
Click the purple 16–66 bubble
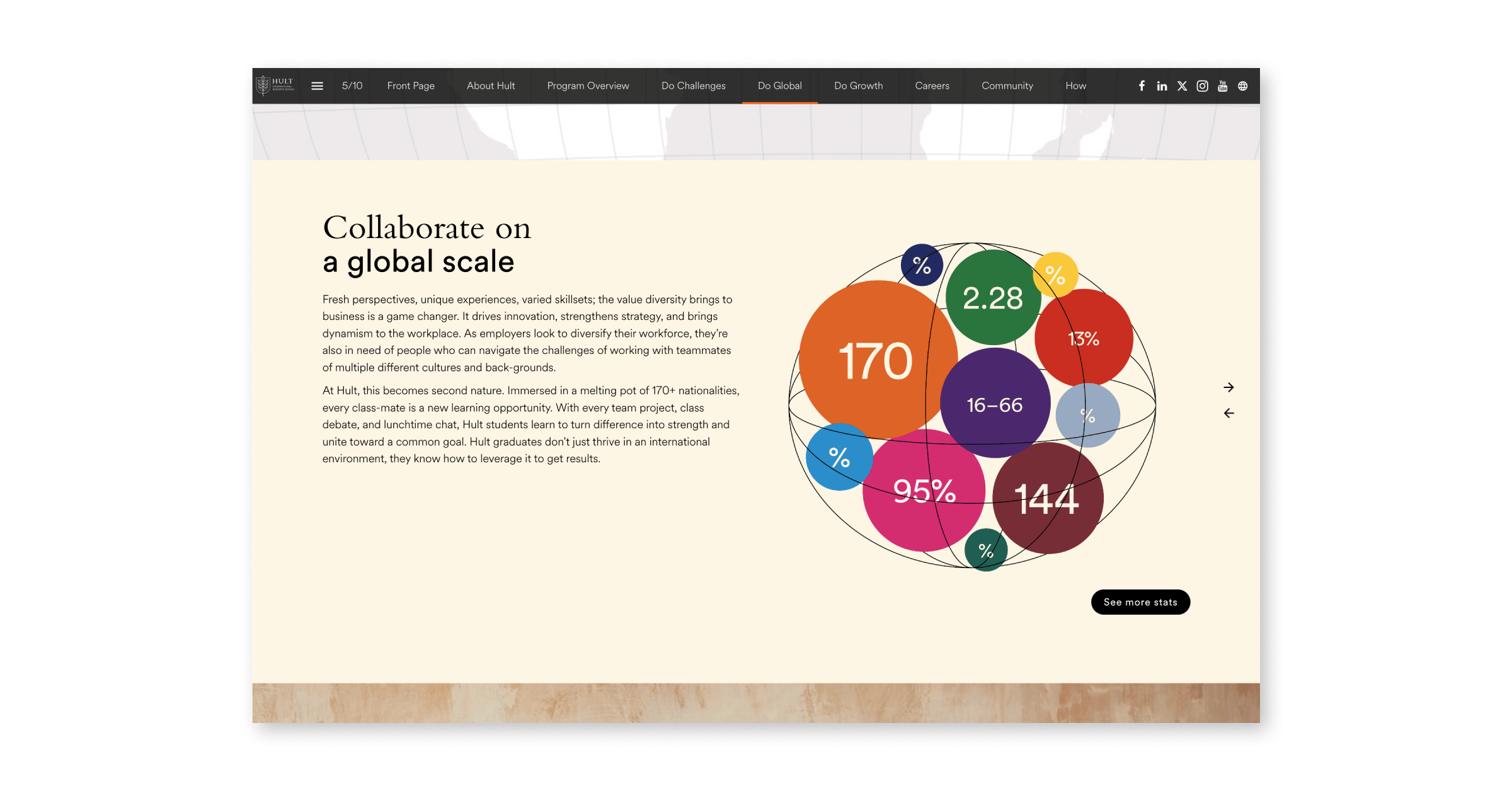(x=995, y=404)
